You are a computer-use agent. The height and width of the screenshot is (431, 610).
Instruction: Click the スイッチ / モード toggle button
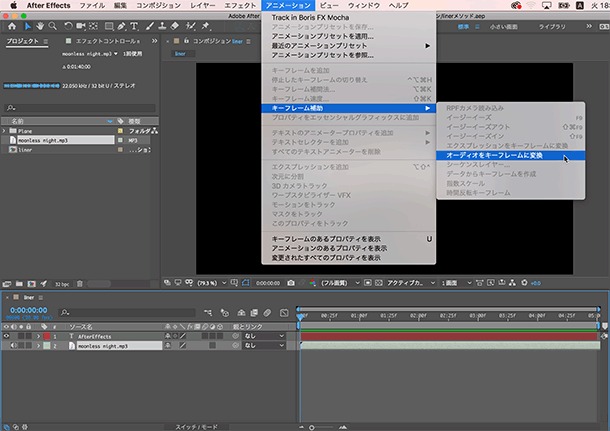click(196, 427)
